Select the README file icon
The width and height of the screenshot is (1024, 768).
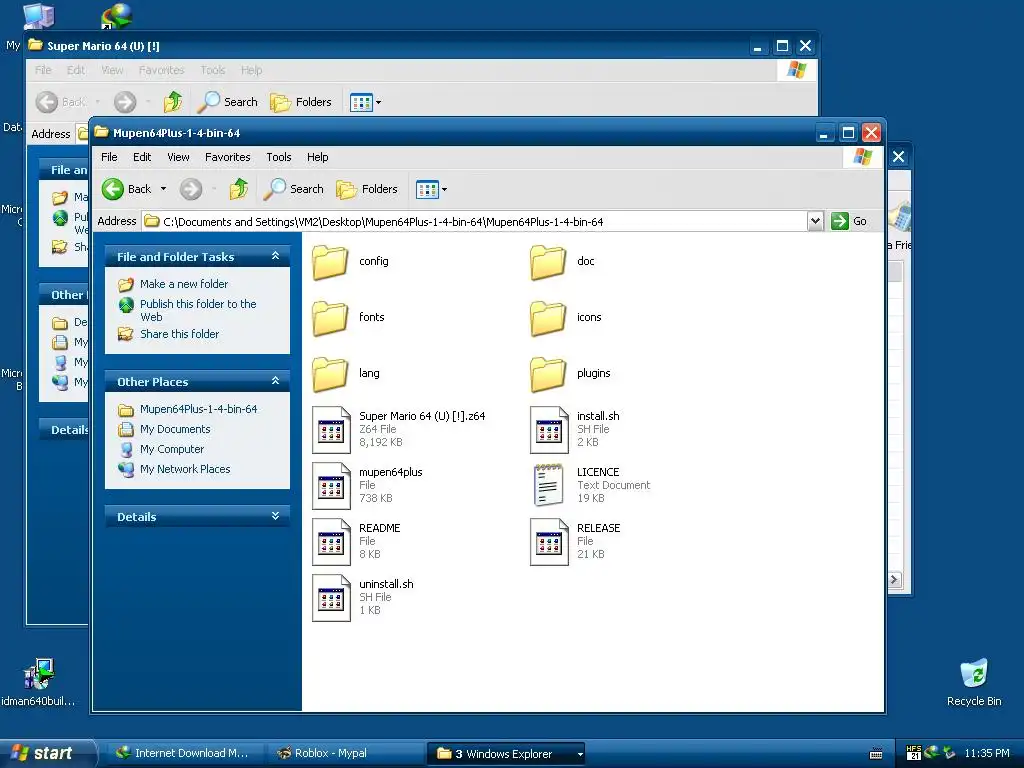(331, 542)
